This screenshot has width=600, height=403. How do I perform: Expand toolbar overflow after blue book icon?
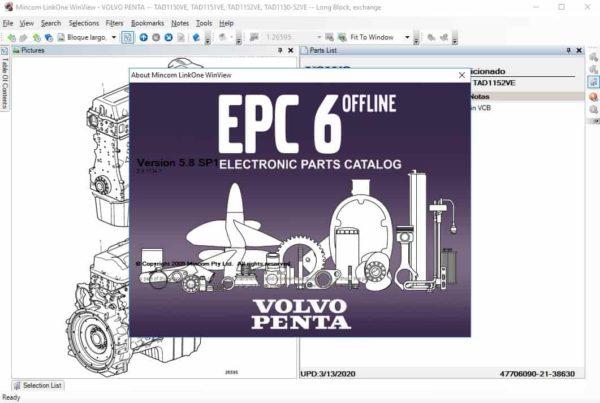[x=207, y=38]
